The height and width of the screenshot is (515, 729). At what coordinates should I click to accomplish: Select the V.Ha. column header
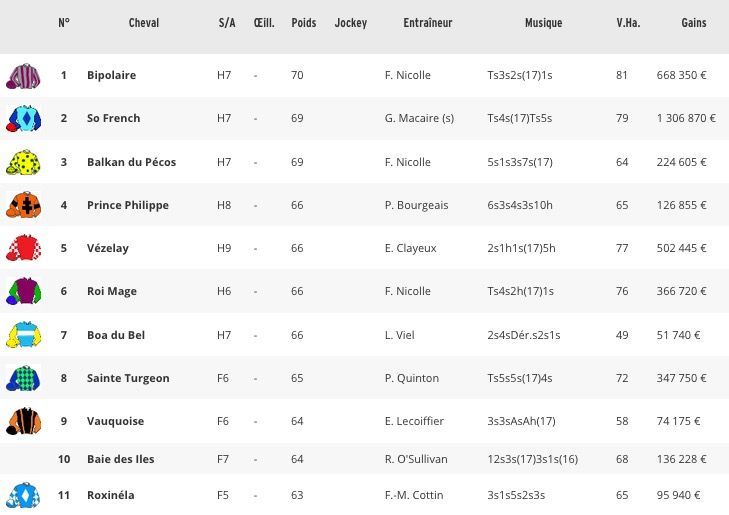point(628,23)
